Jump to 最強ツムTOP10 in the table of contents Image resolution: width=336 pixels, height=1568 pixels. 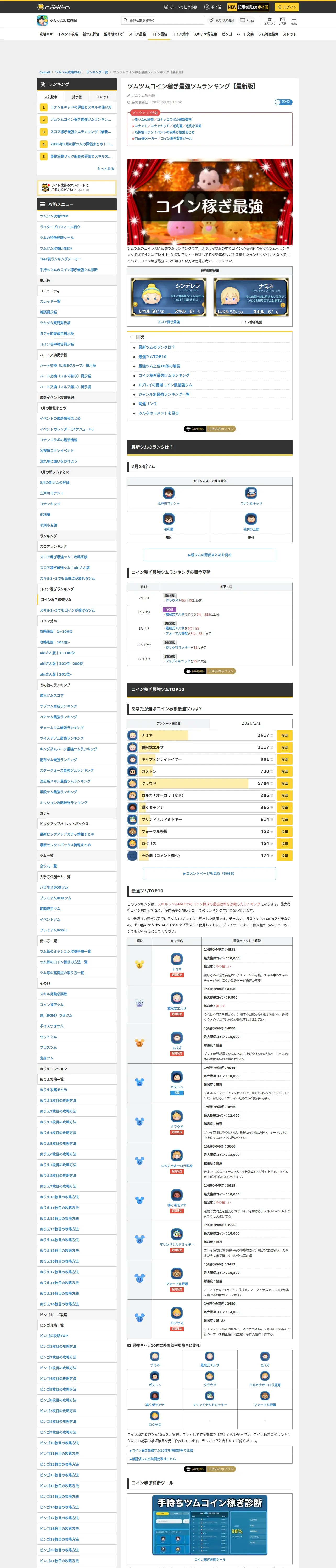coord(153,357)
